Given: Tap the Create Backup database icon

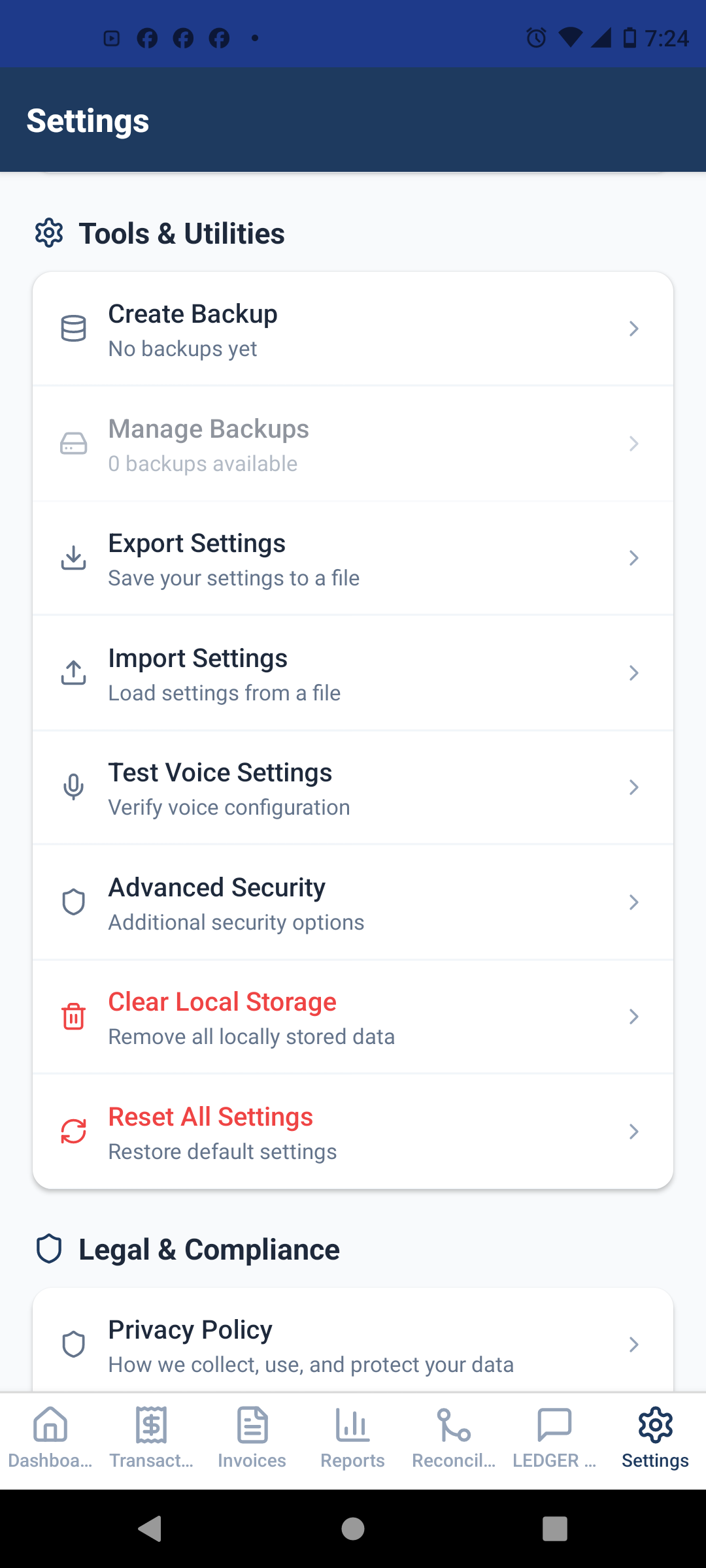Looking at the screenshot, I should [x=73, y=329].
